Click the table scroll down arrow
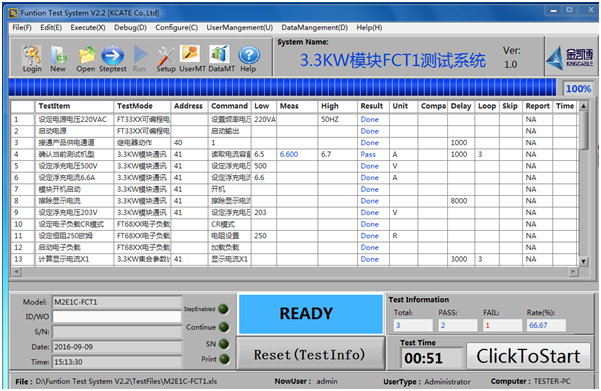Screen dimensions: 601x391 pyautogui.click(x=583, y=261)
